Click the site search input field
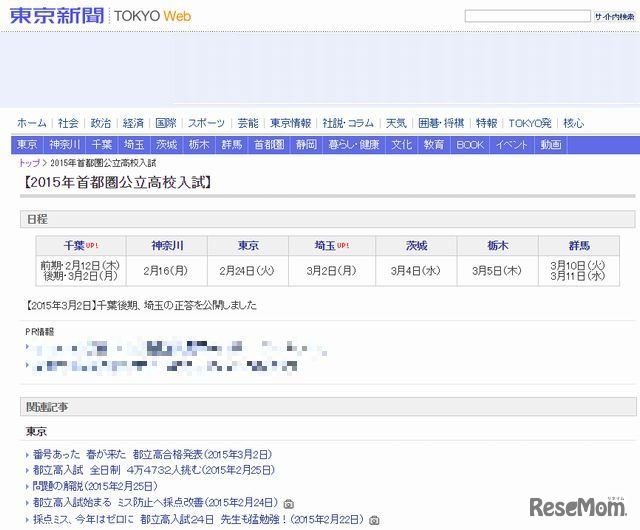 tap(527, 16)
